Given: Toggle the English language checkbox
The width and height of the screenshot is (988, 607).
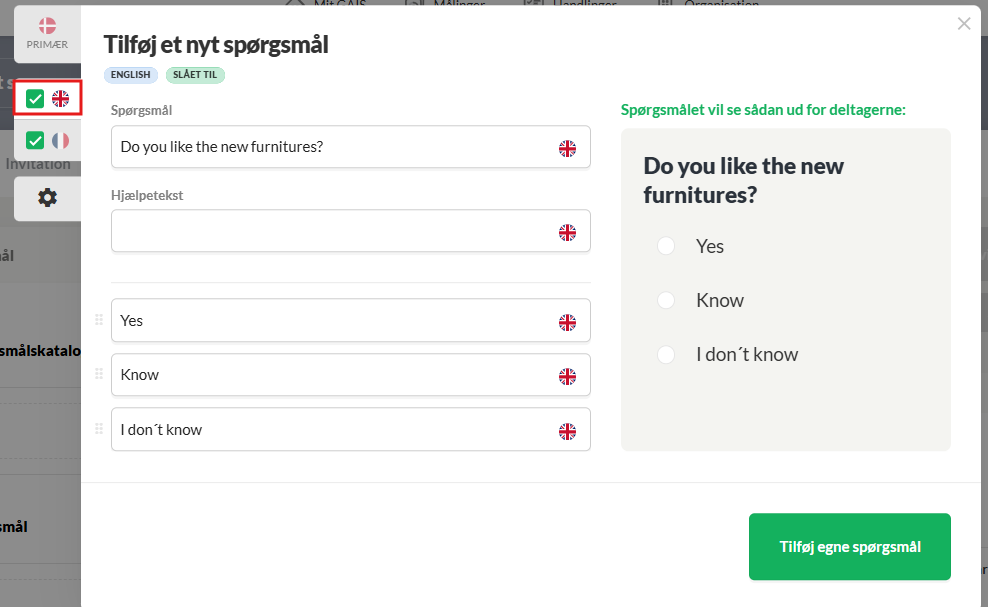Looking at the screenshot, I should click(x=35, y=98).
